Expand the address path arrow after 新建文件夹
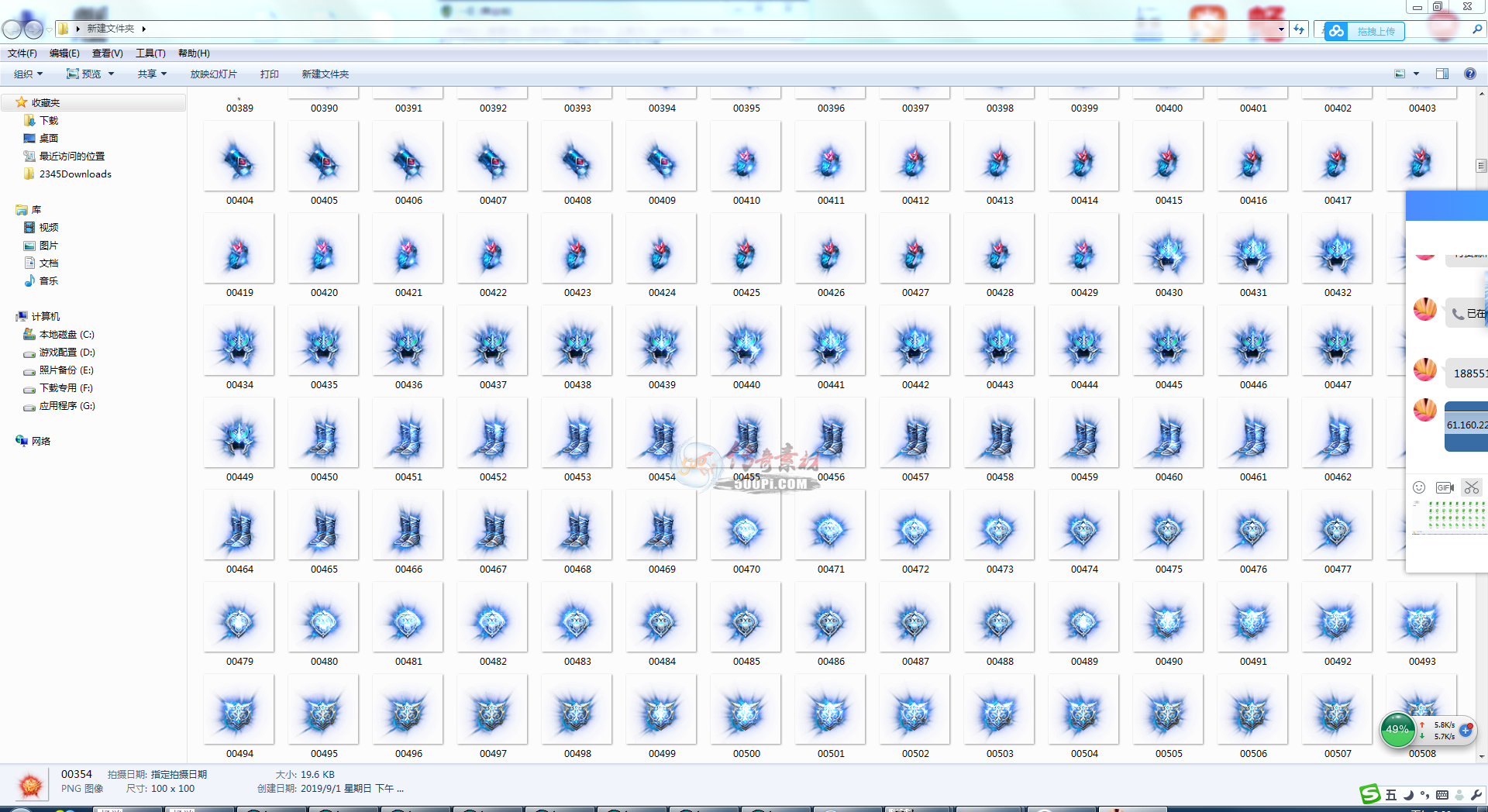This screenshot has width=1488, height=812. coord(144,29)
